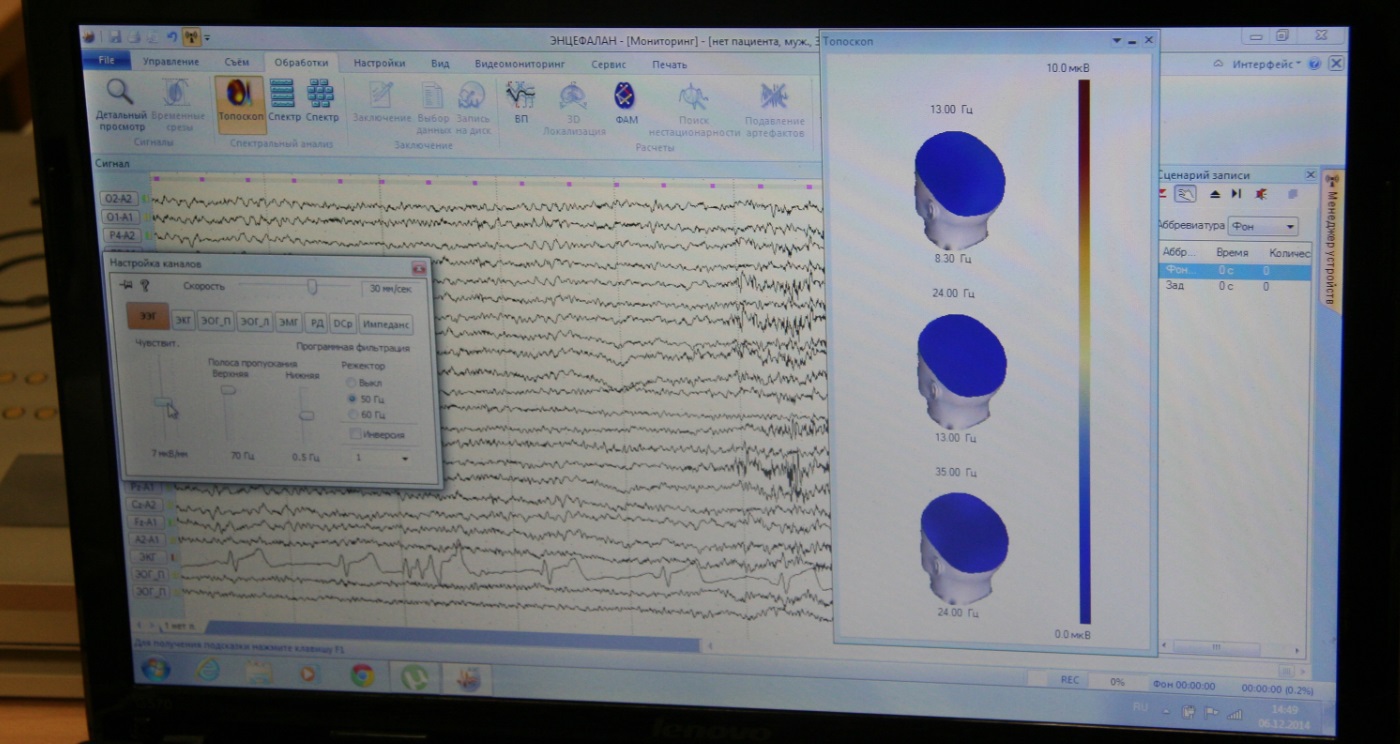Click the Время column header
Screen dimensions: 1400x744
(x=1231, y=253)
